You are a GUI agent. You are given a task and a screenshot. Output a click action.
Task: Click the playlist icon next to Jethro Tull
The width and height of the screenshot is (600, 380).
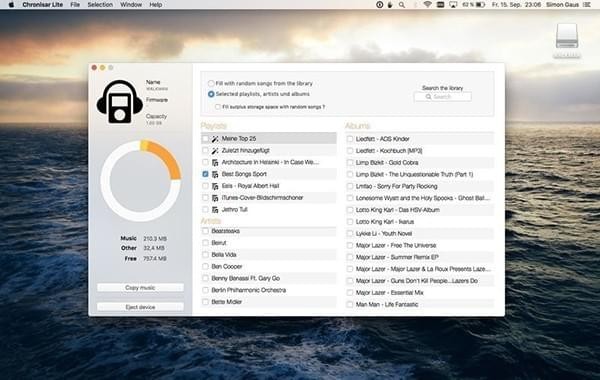215,210
